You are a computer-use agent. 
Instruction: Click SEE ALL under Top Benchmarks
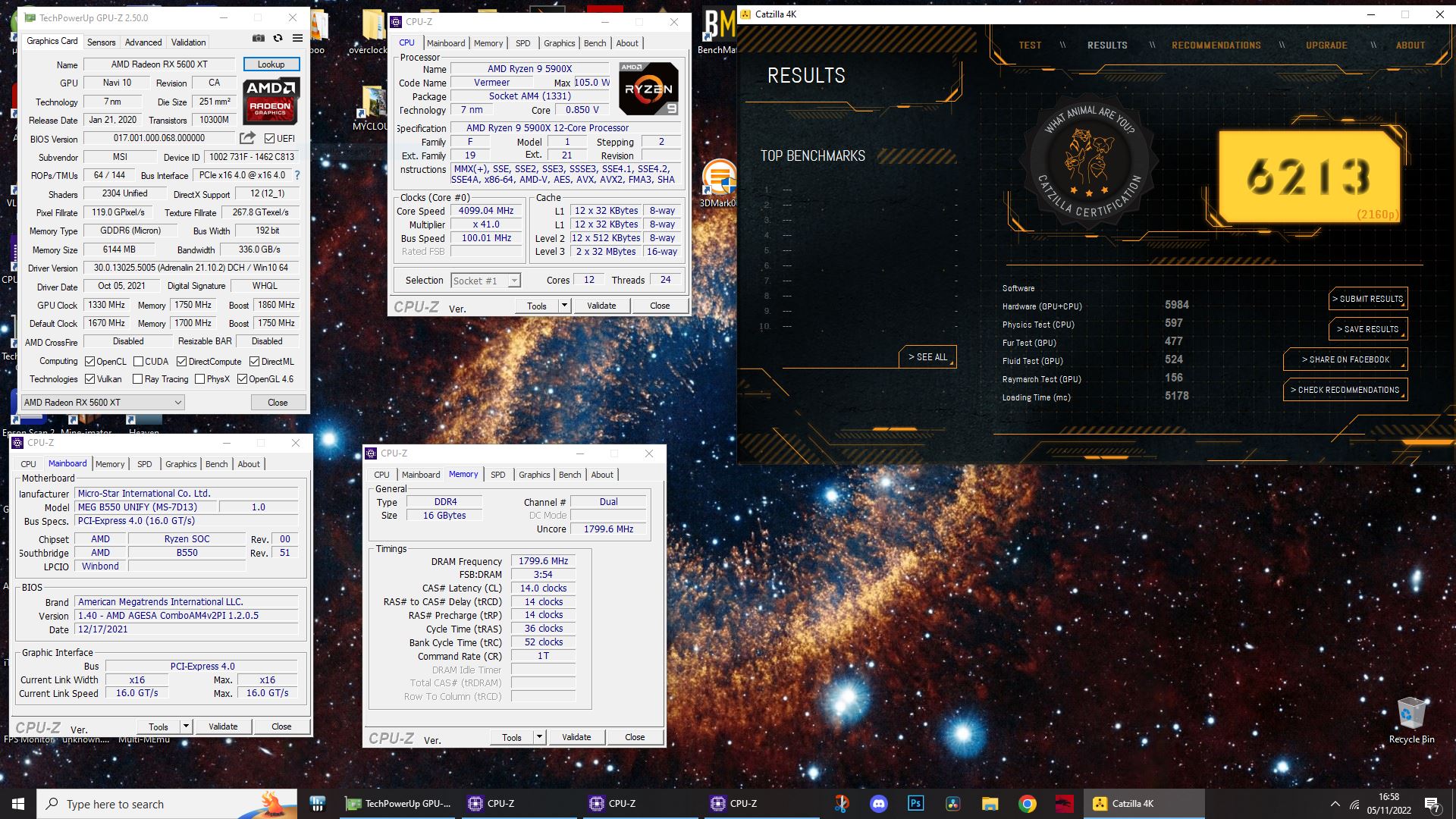click(x=927, y=357)
